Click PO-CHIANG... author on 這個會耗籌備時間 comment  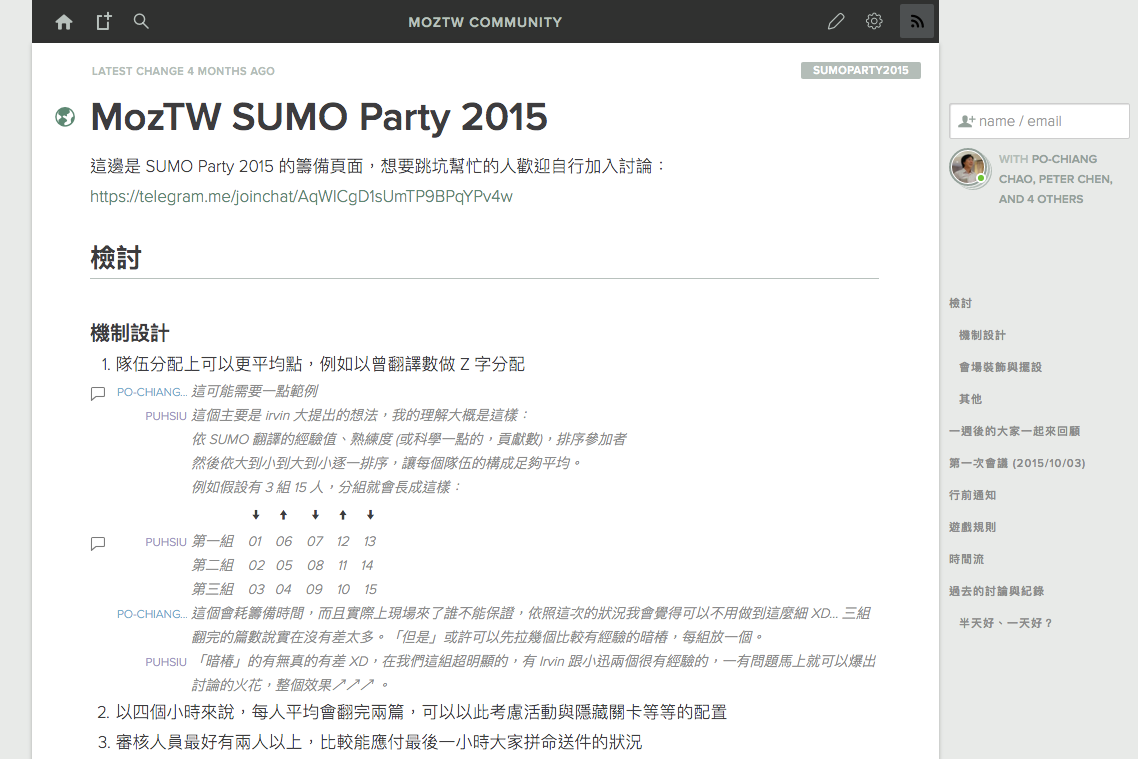tap(152, 614)
